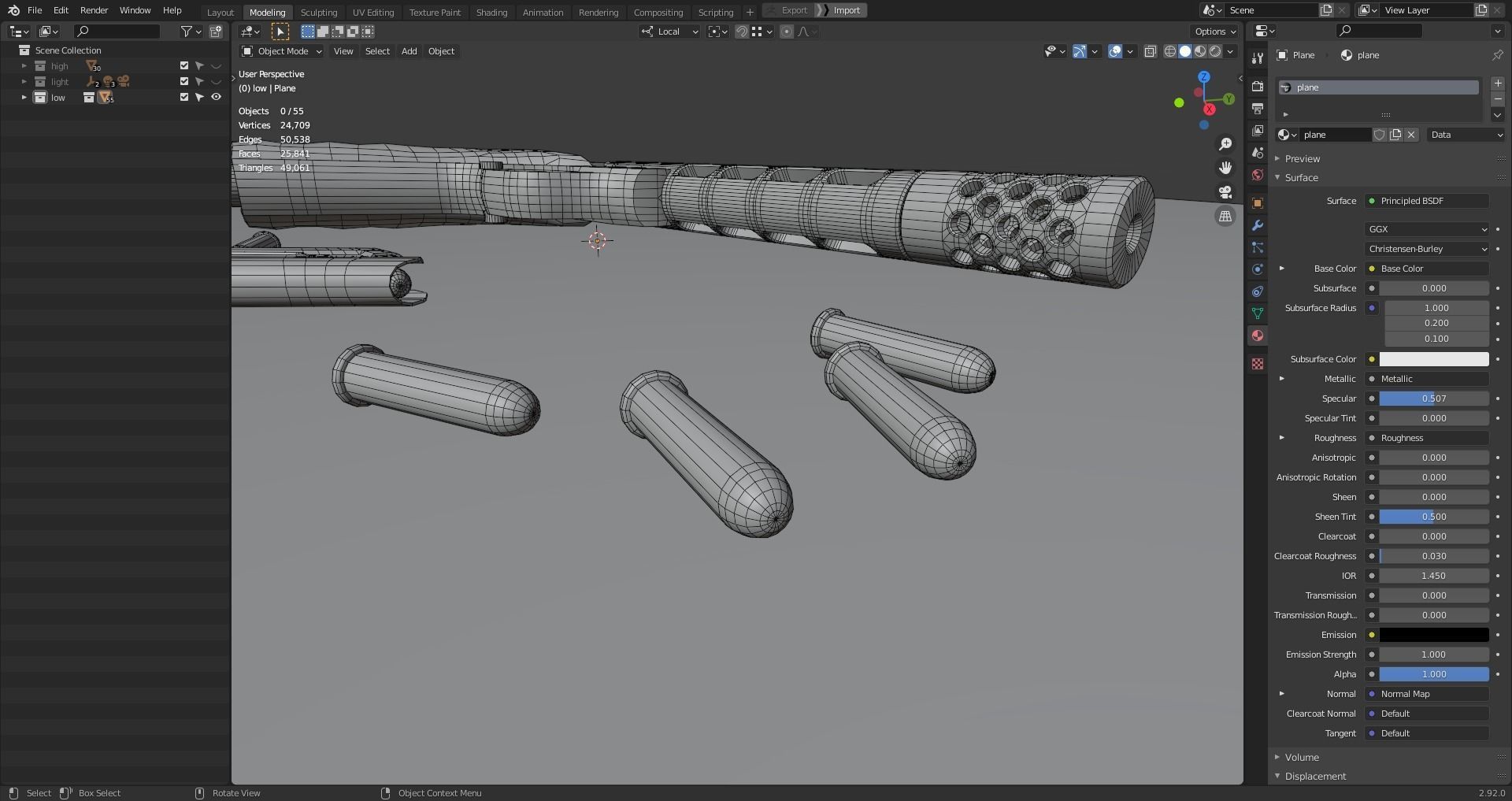This screenshot has width=1512, height=801.
Task: Open the Tool properties tab
Action: click(1258, 57)
